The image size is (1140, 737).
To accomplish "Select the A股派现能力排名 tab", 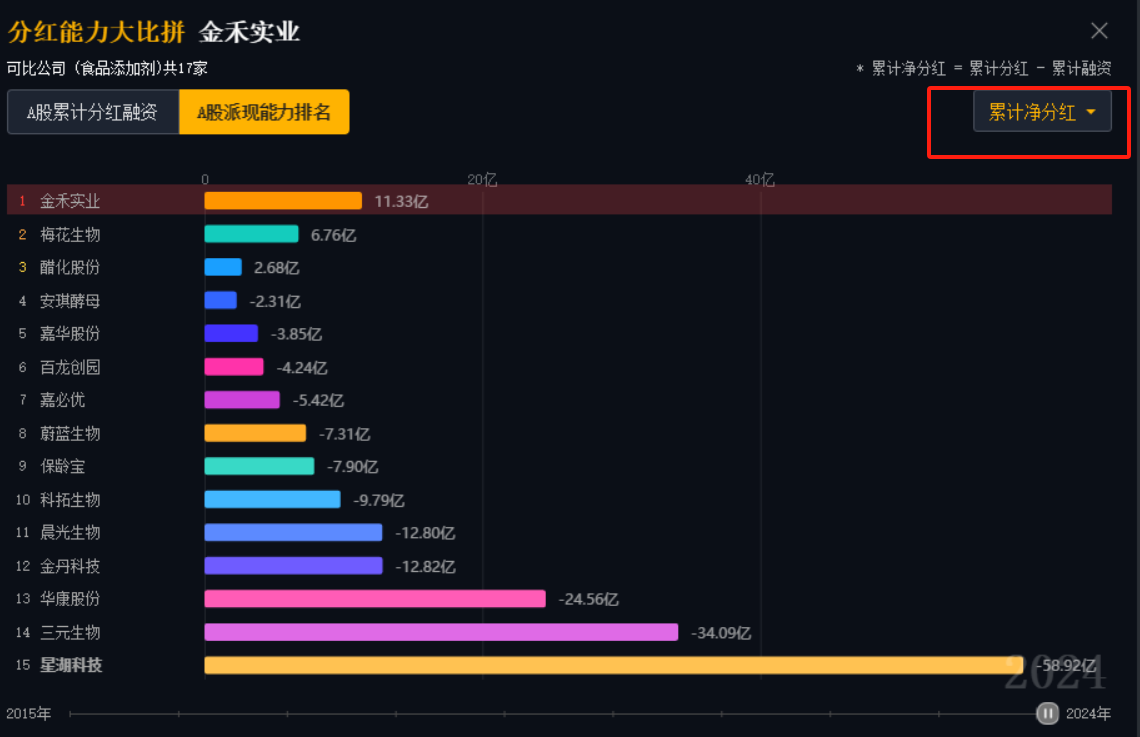I will point(264,112).
